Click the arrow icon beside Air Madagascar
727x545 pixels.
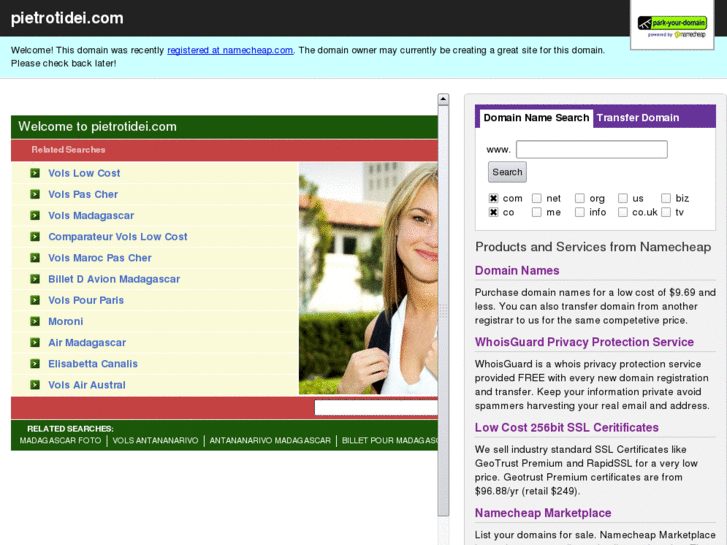click(35, 343)
